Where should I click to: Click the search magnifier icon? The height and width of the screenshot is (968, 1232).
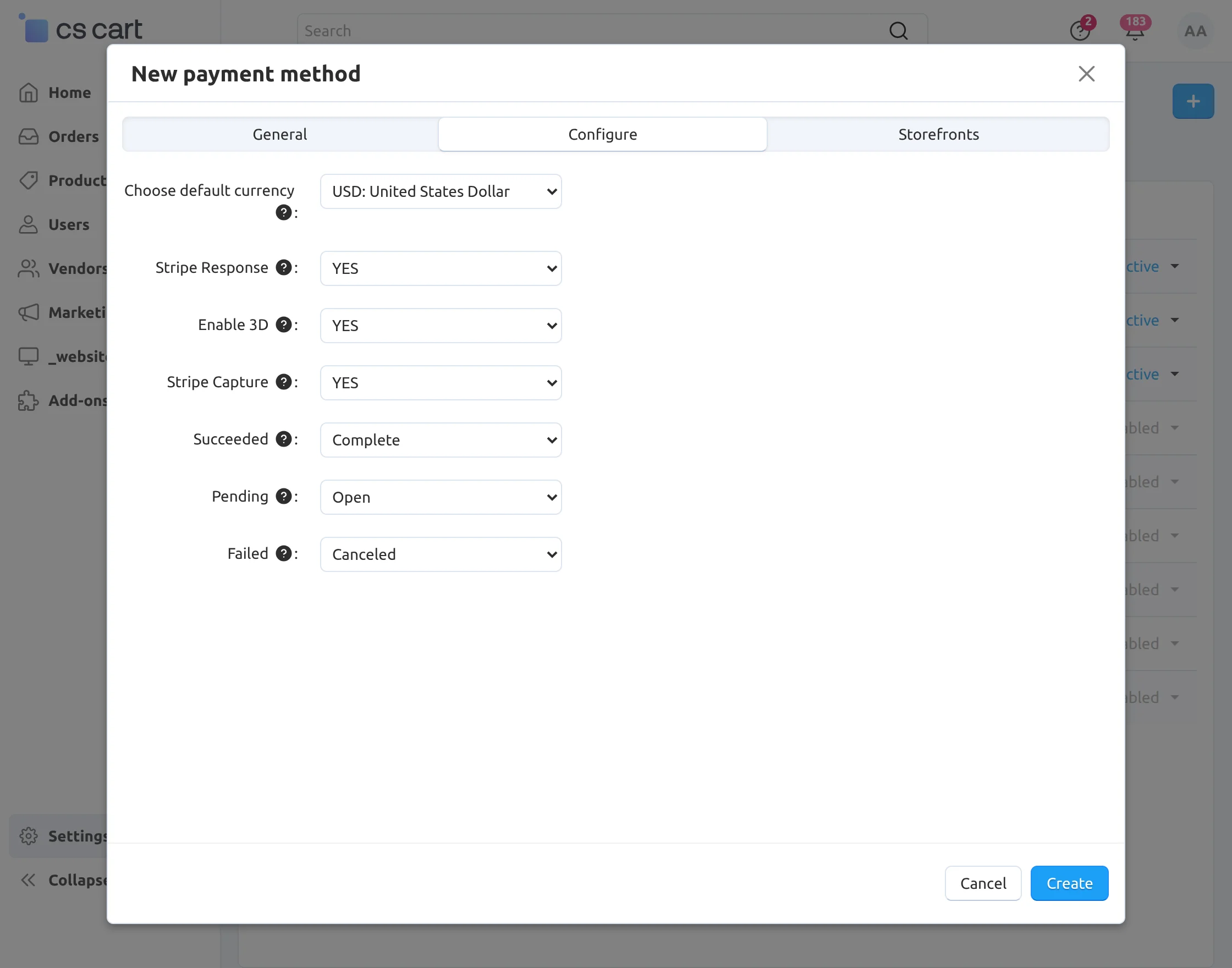click(x=898, y=31)
